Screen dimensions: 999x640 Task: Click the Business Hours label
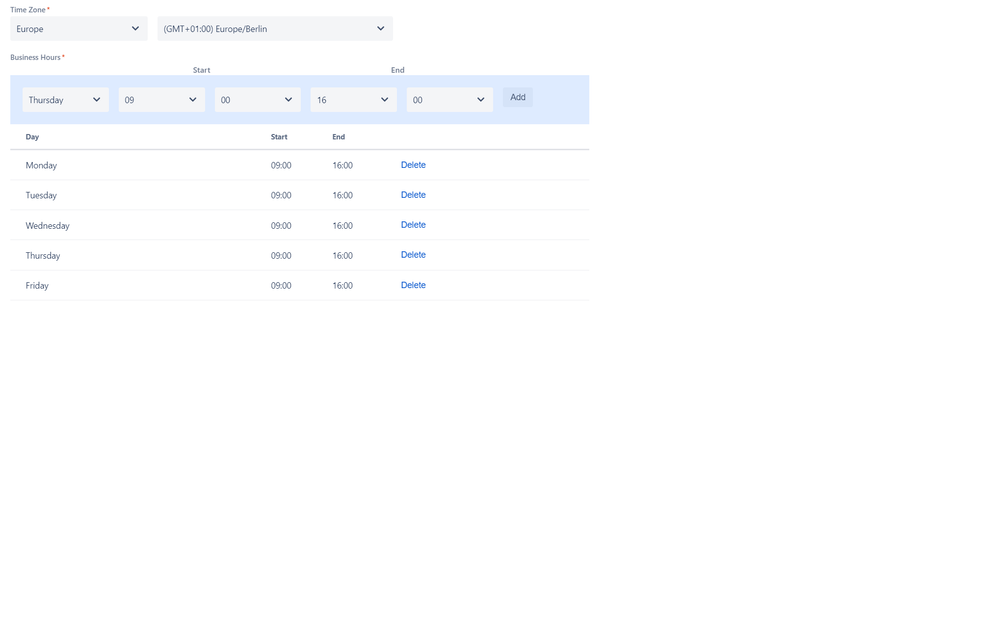tap(36, 57)
